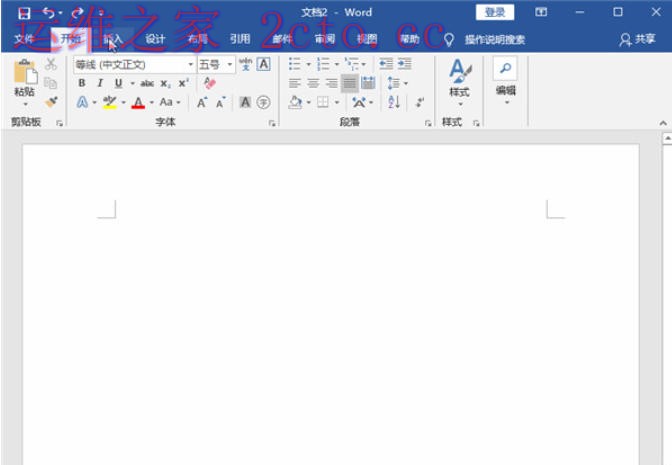The image size is (672, 465).
Task: Toggle Italic formatting
Action: (100, 83)
